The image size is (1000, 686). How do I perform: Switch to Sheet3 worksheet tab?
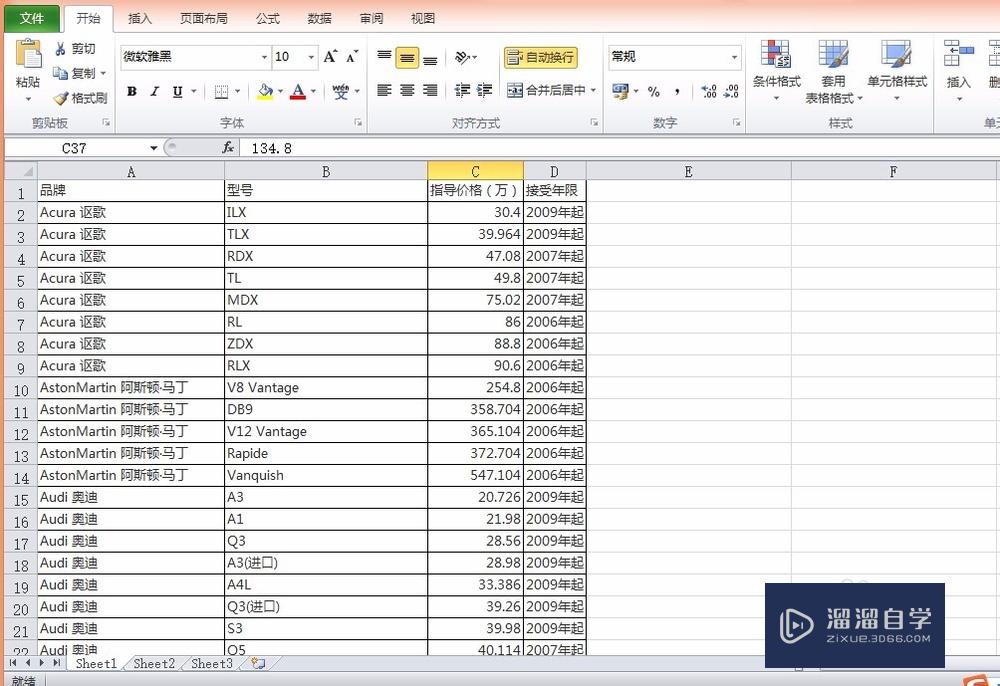212,664
